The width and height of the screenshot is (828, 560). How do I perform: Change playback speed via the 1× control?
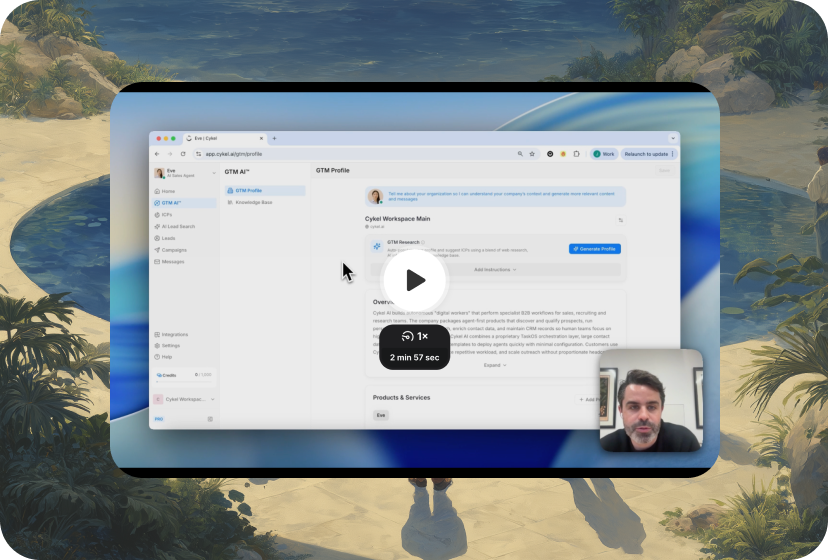(x=415, y=336)
